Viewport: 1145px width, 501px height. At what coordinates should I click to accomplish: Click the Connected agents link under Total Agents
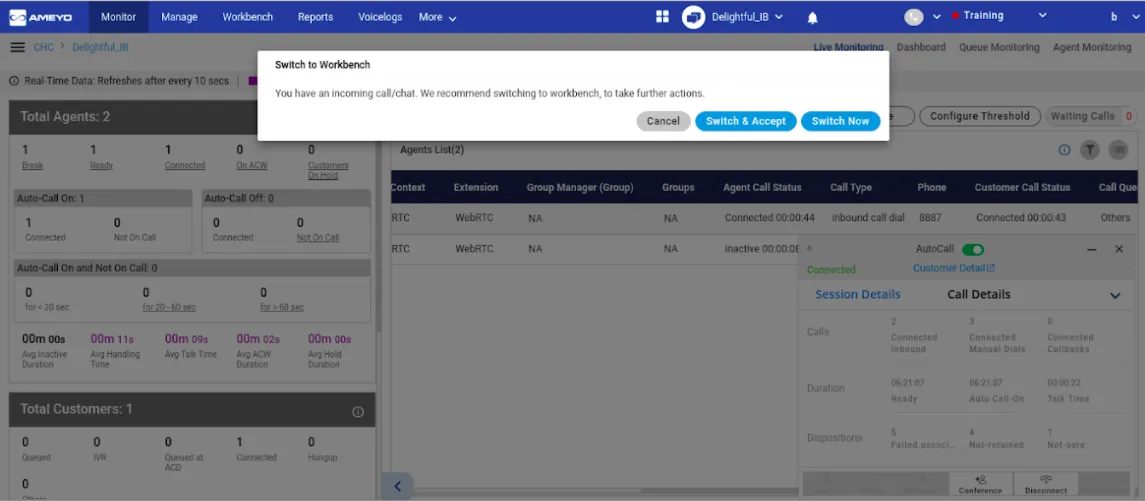(x=185, y=165)
